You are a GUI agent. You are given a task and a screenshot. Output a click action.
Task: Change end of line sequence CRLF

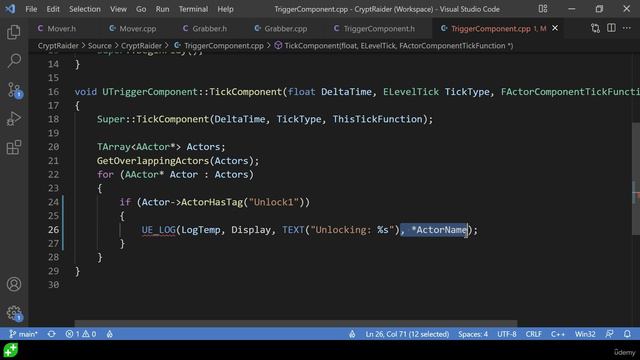[533, 334]
